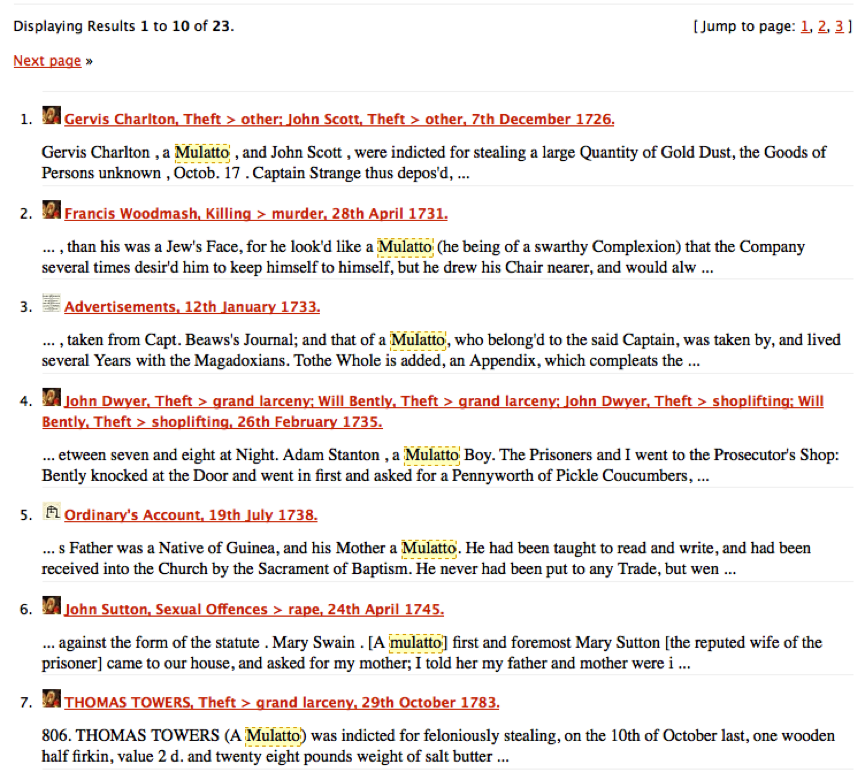This screenshot has width=864, height=771.
Task: Click the portrait icon beside Gervis Charlton result
Action: coord(51,114)
